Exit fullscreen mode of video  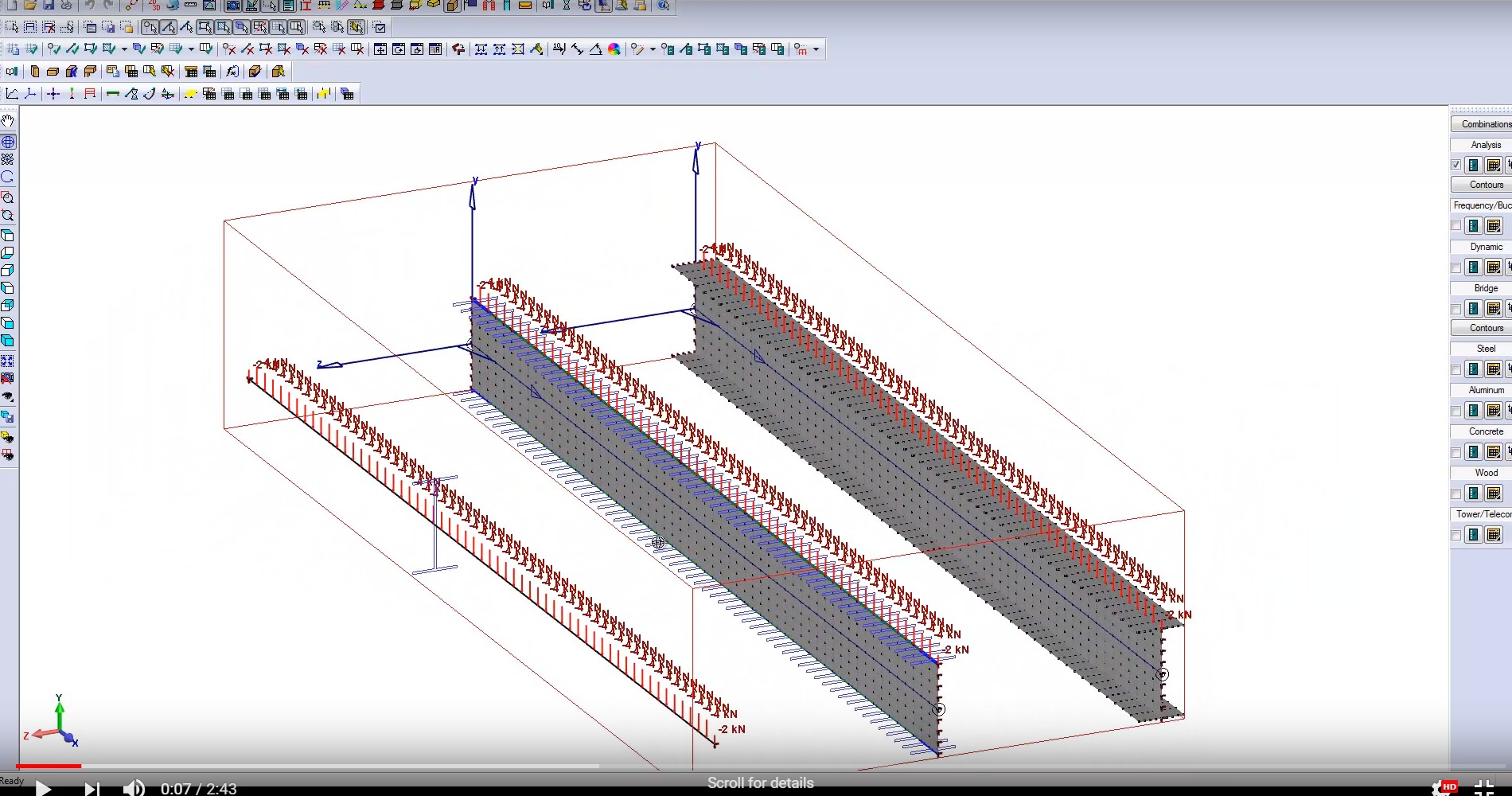coord(1485,788)
